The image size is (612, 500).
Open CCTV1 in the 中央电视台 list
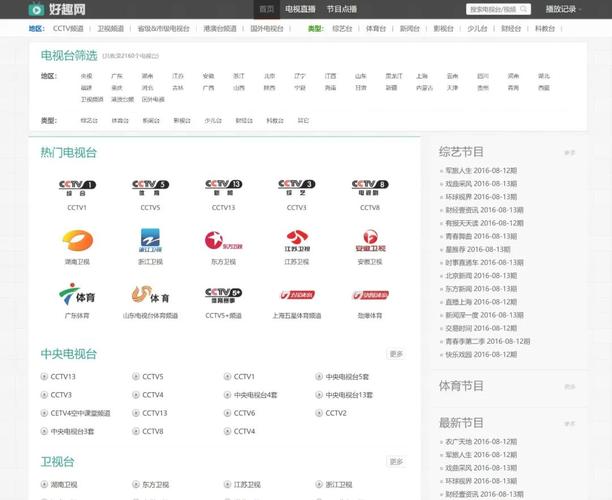(244, 377)
